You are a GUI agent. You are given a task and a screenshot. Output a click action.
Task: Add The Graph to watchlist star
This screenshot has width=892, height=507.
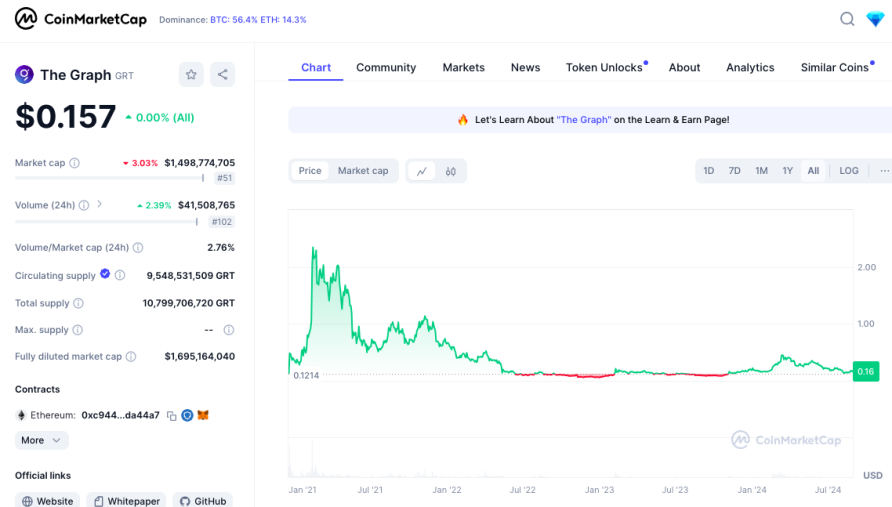pos(191,75)
